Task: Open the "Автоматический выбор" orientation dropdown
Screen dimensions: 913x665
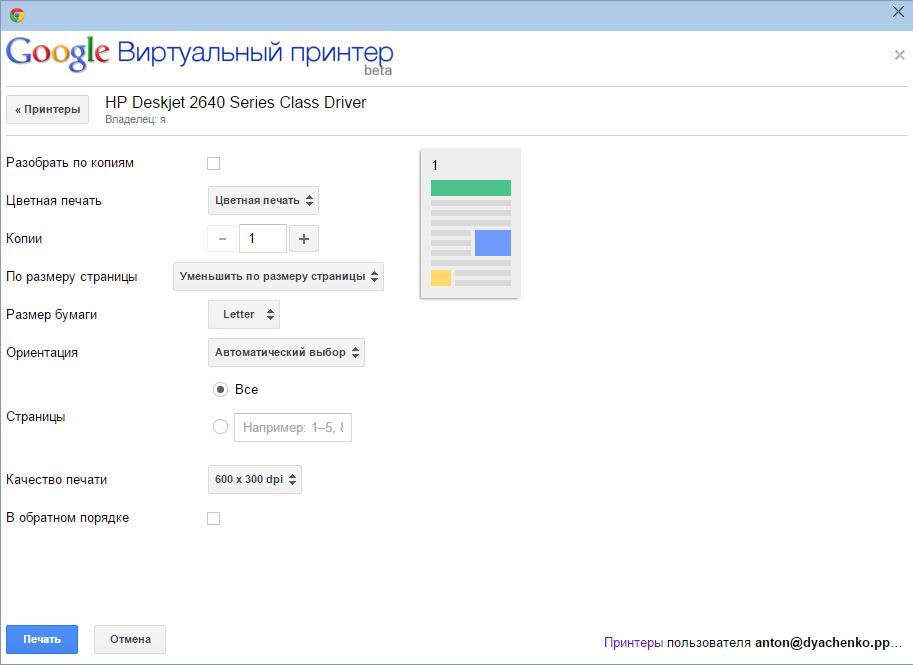Action: 287,353
